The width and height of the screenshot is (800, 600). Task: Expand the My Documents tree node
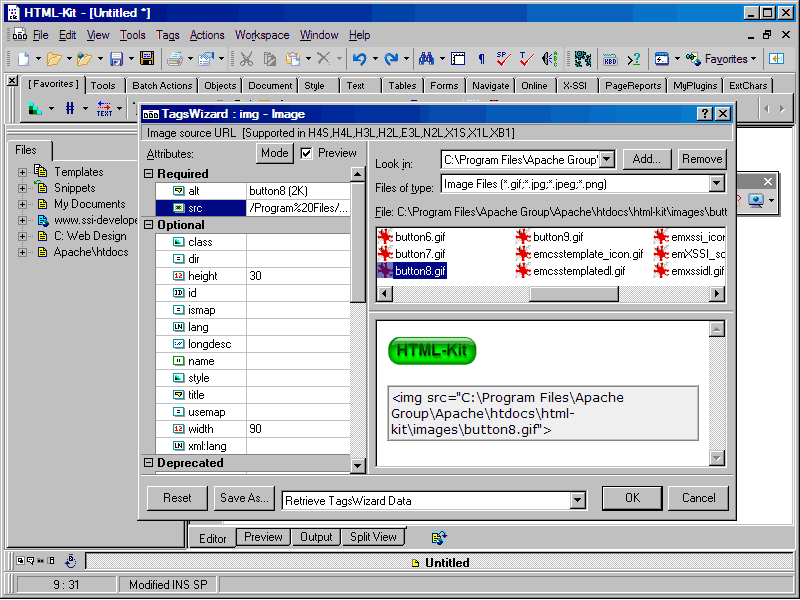click(22, 205)
